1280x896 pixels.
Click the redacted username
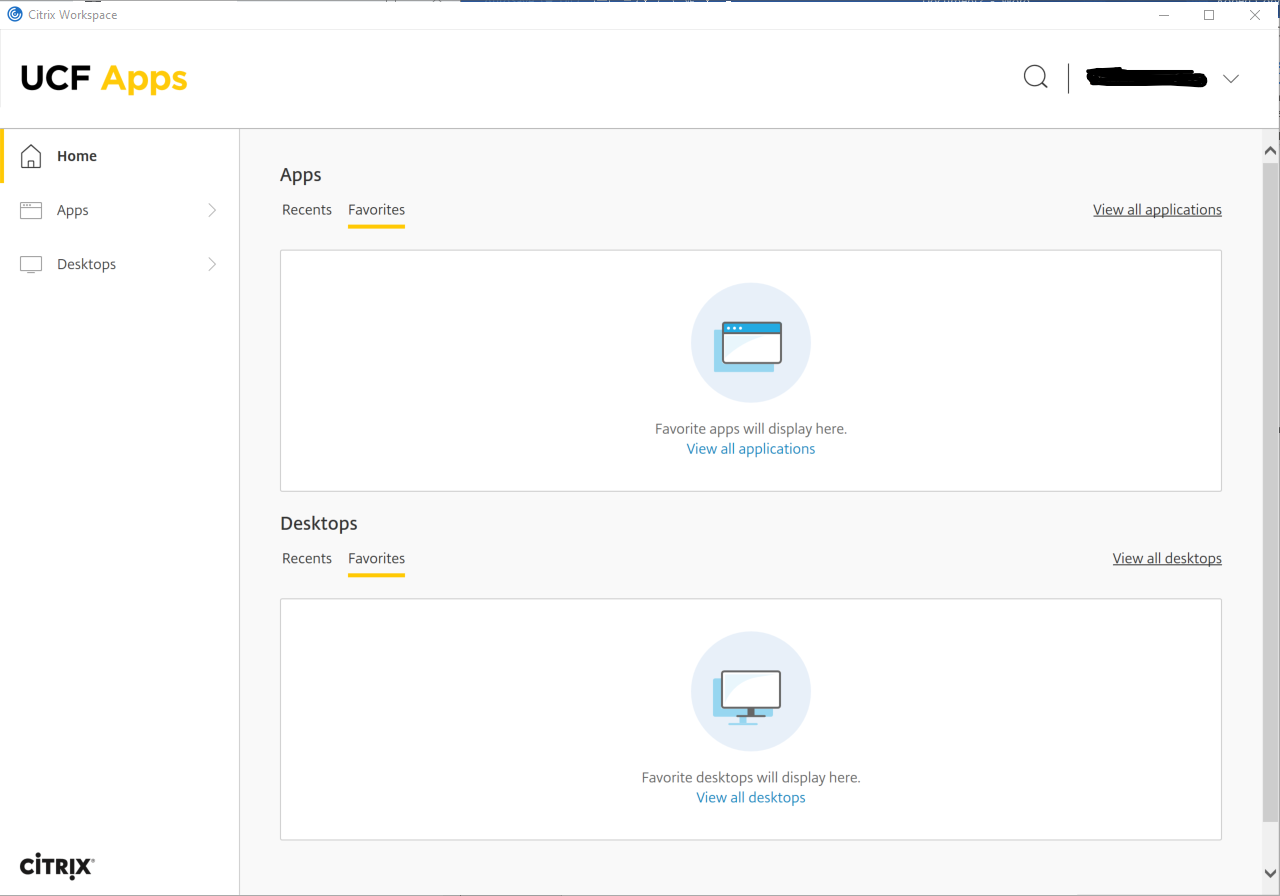pyautogui.click(x=1146, y=78)
